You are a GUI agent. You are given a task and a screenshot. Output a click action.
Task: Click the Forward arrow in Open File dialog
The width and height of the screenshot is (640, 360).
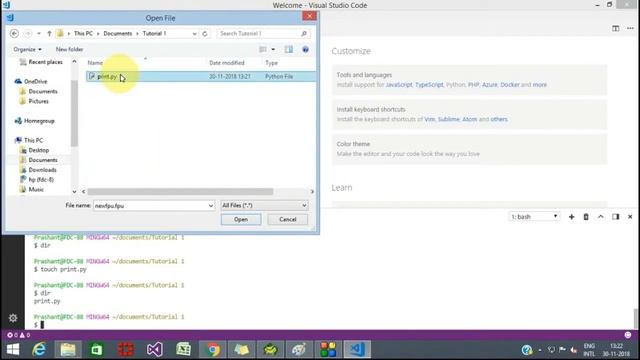[x=28, y=33]
